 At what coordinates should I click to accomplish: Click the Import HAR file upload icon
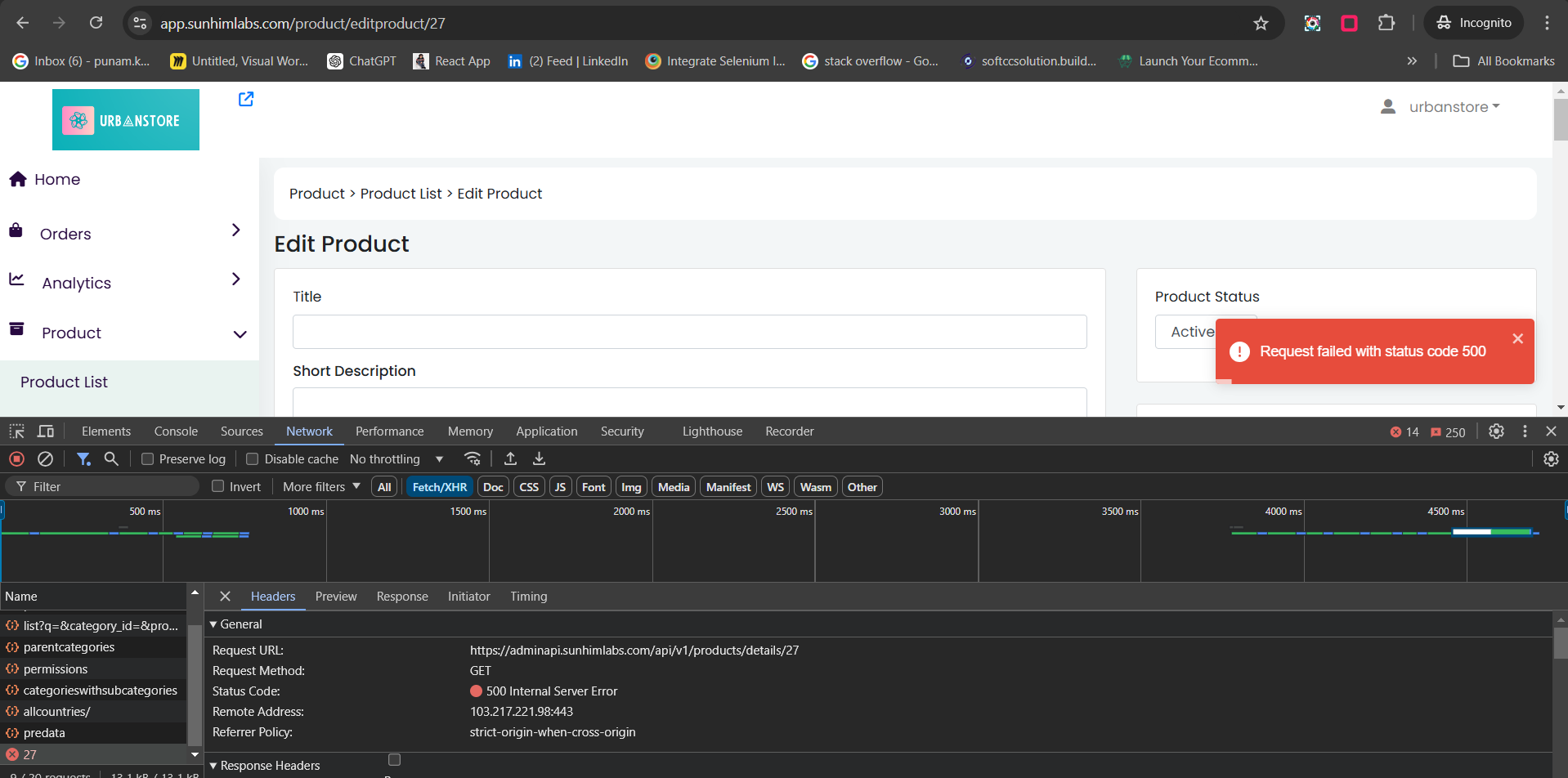coord(510,458)
